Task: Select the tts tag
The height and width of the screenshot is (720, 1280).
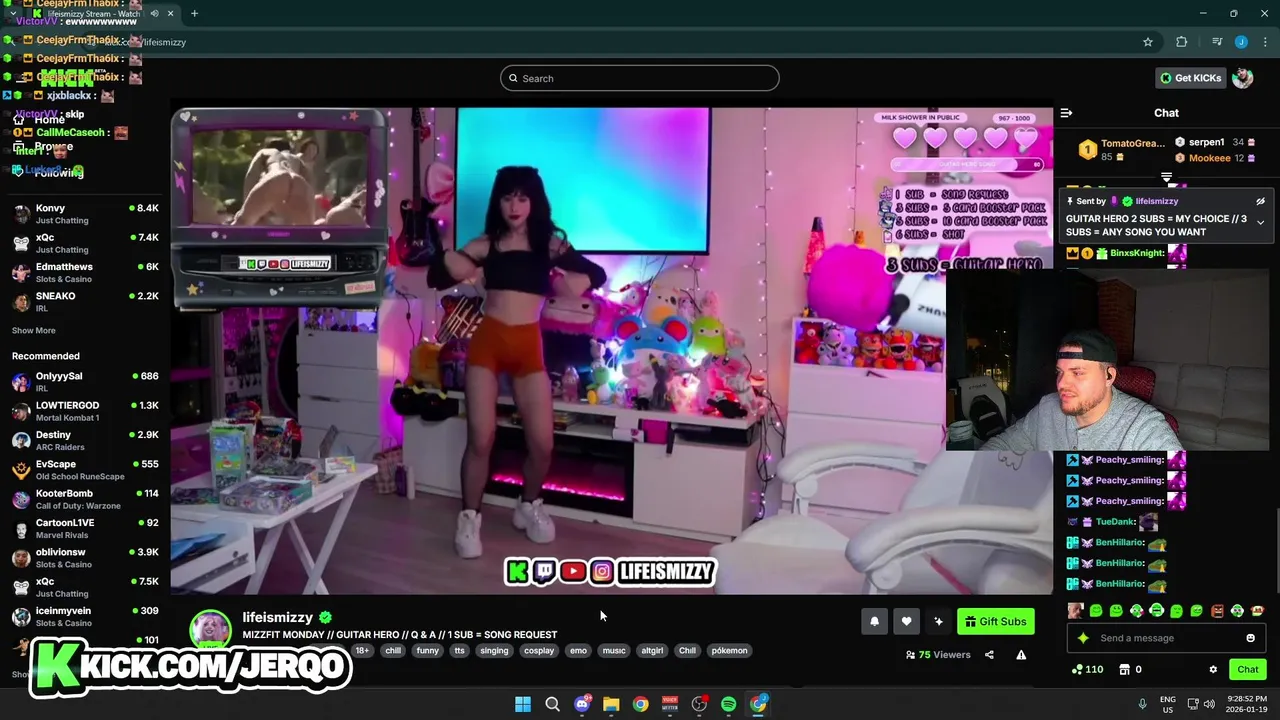Action: (x=459, y=650)
